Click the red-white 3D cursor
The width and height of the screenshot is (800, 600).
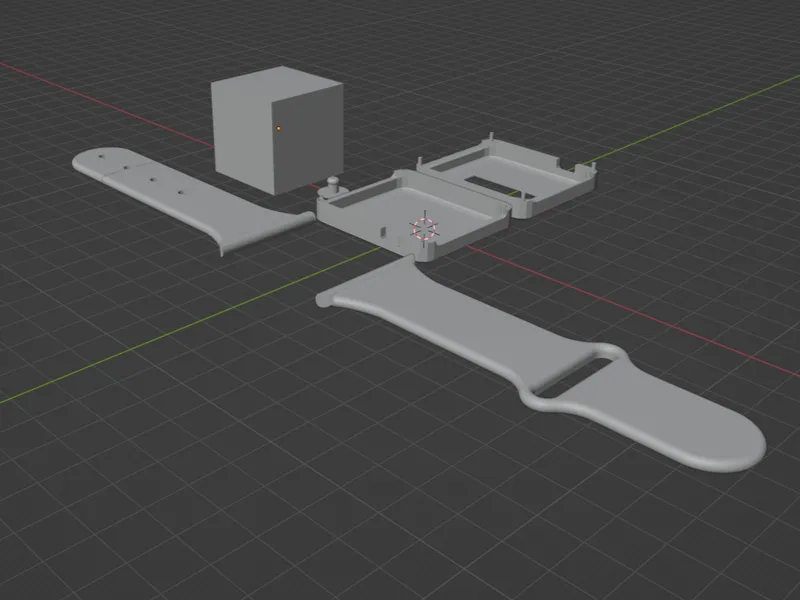(424, 228)
